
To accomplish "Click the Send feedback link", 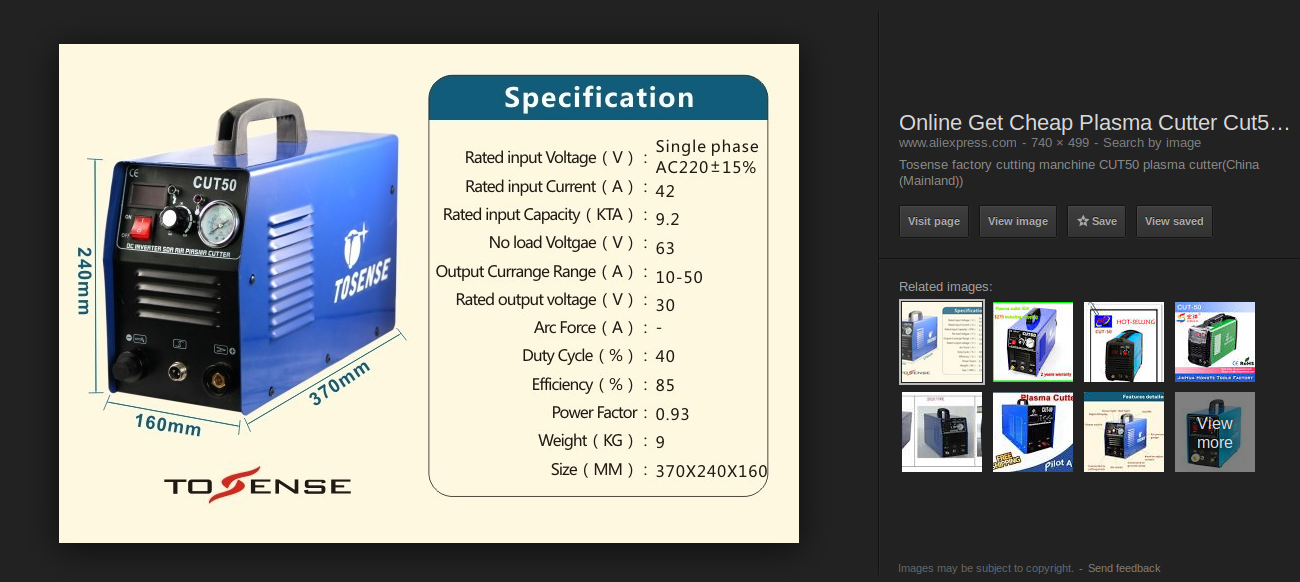I will (1124, 568).
